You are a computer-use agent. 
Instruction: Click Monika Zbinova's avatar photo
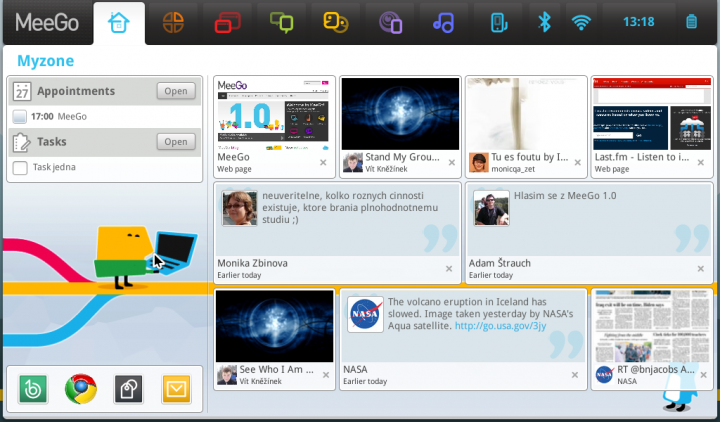pyautogui.click(x=239, y=208)
